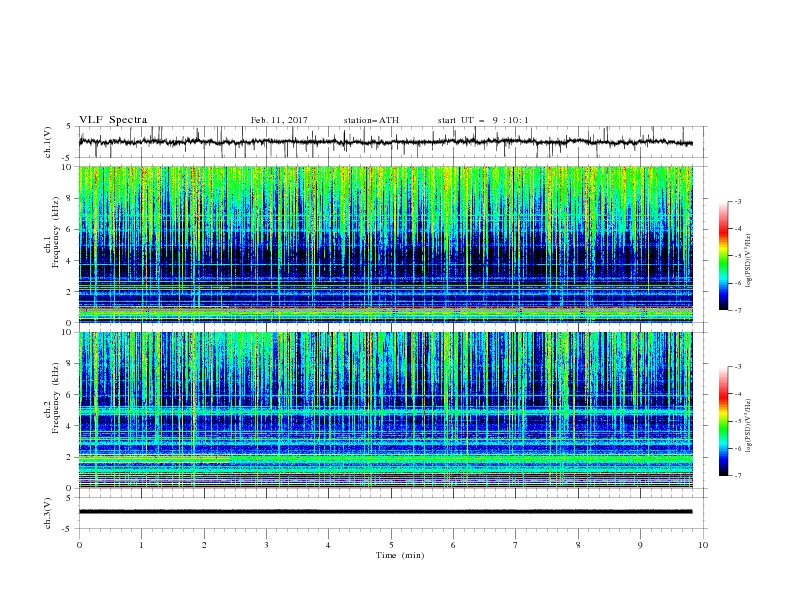Image resolution: width=792 pixels, height=612 pixels.
Task: Click the "Time (min)" axis label
Action: (x=400, y=555)
